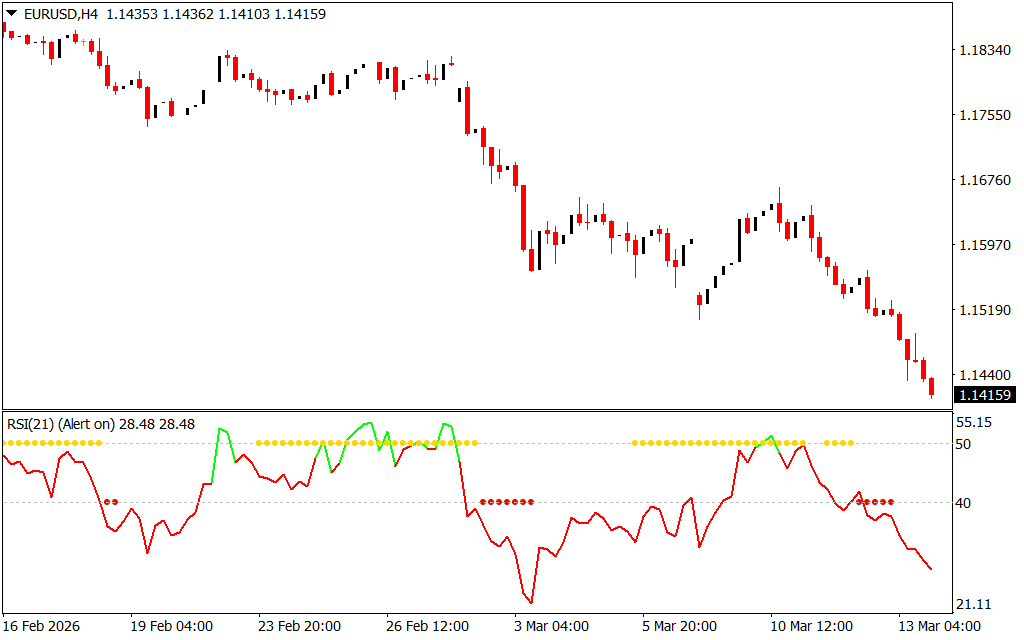Click the RSI level 40 scale label
The width and height of the screenshot is (1024, 640).
[966, 503]
